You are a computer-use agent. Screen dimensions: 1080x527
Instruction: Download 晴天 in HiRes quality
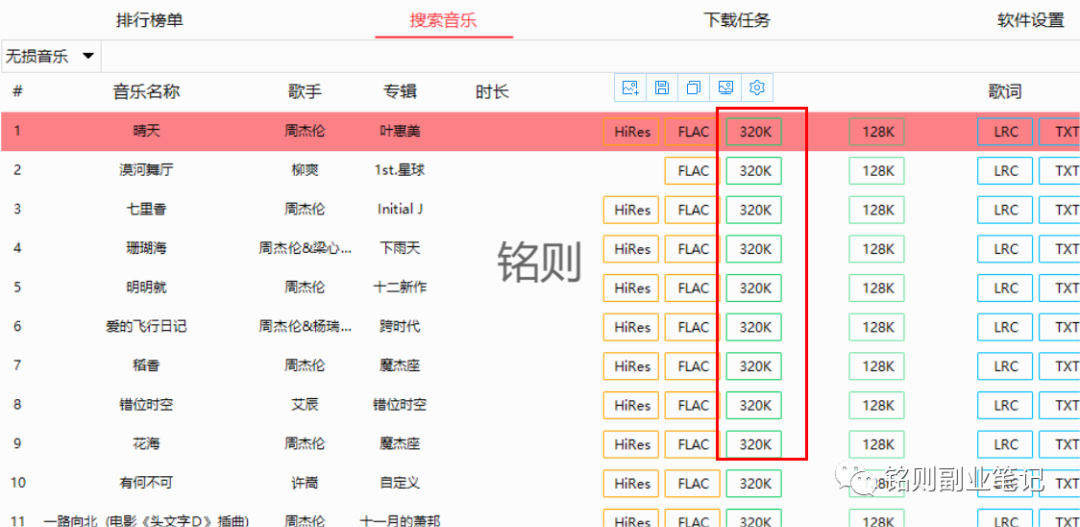point(631,132)
